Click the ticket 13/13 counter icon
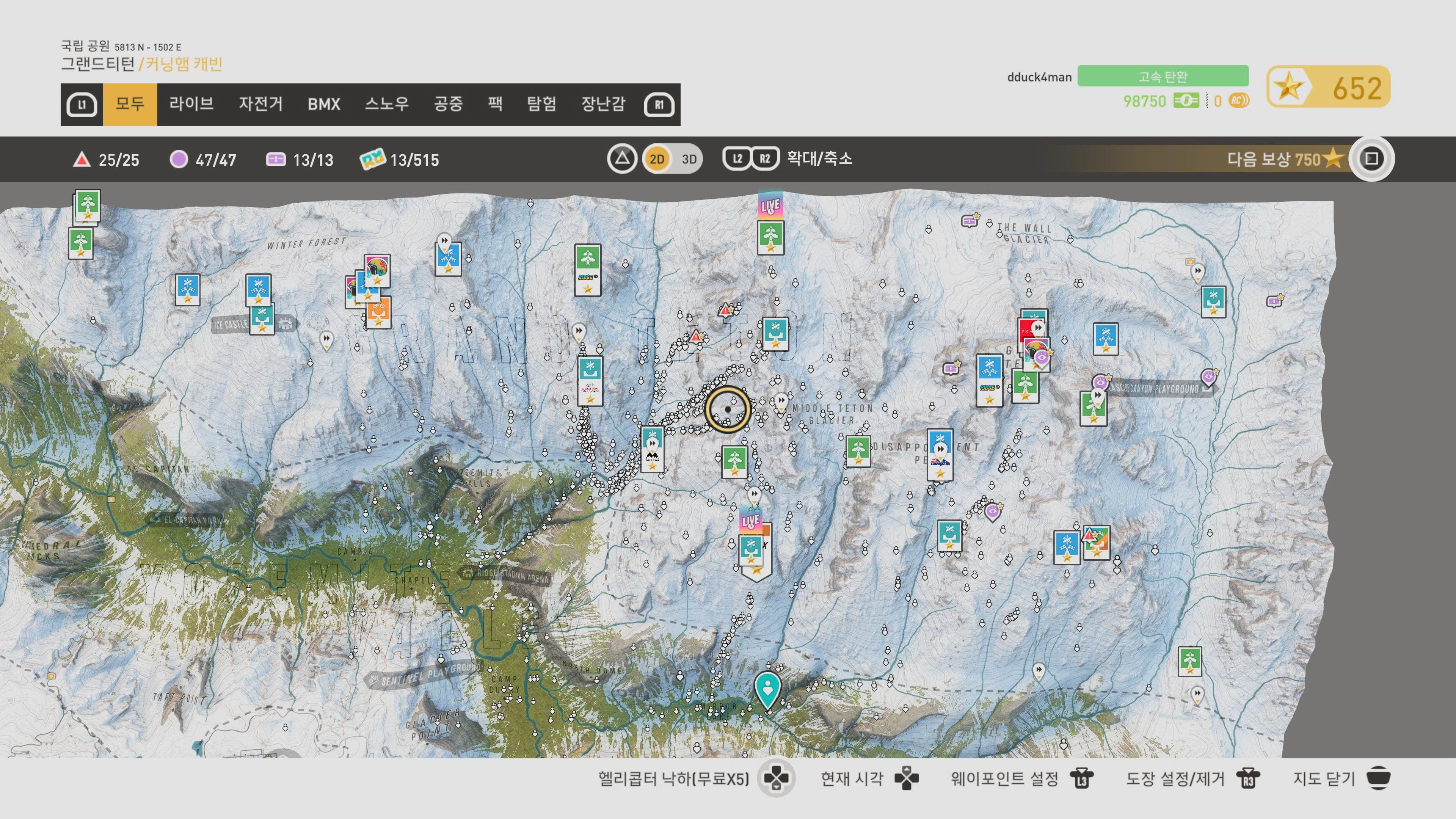The image size is (1456, 819). click(x=275, y=160)
